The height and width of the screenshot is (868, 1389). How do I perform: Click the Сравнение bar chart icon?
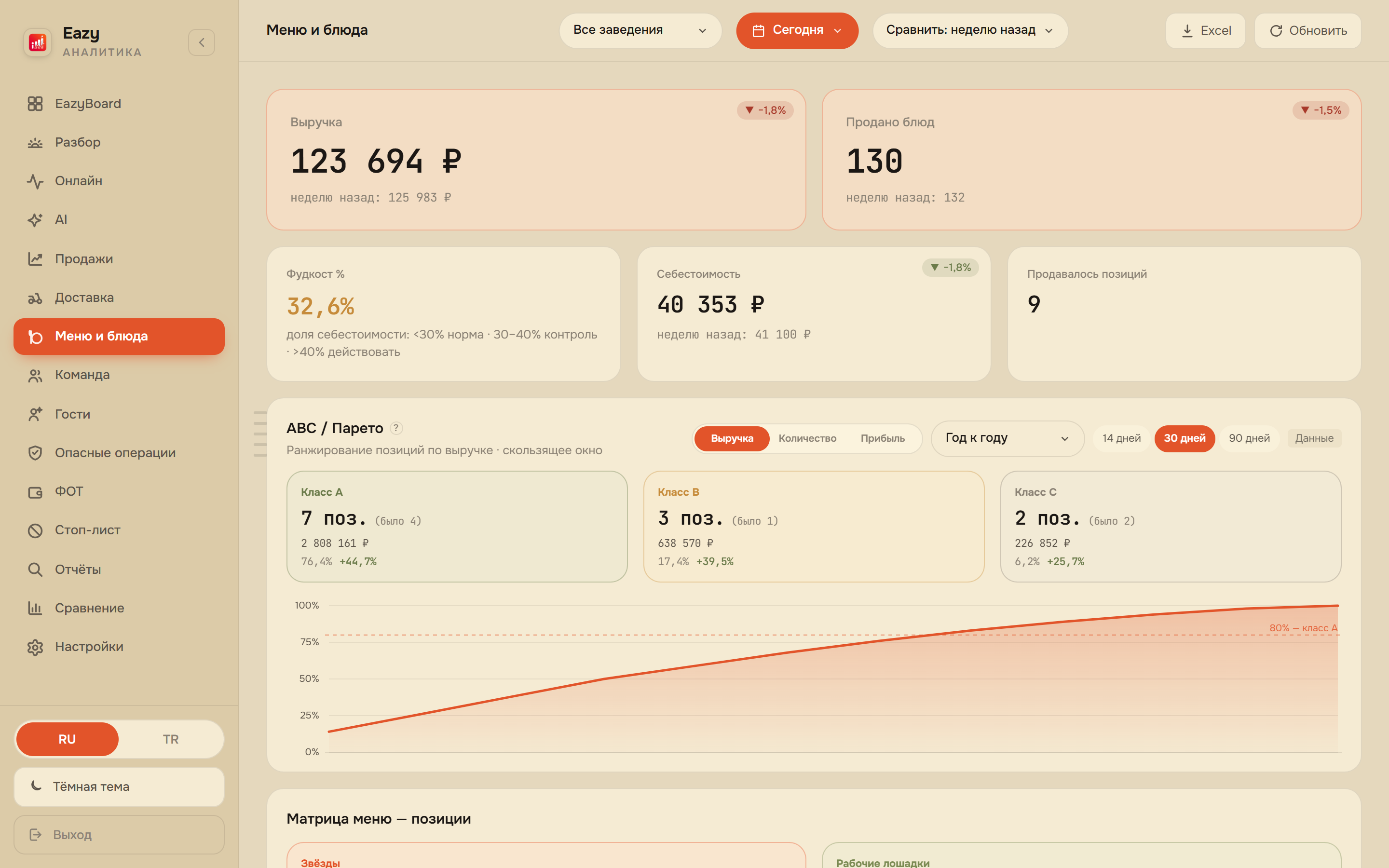[35, 608]
